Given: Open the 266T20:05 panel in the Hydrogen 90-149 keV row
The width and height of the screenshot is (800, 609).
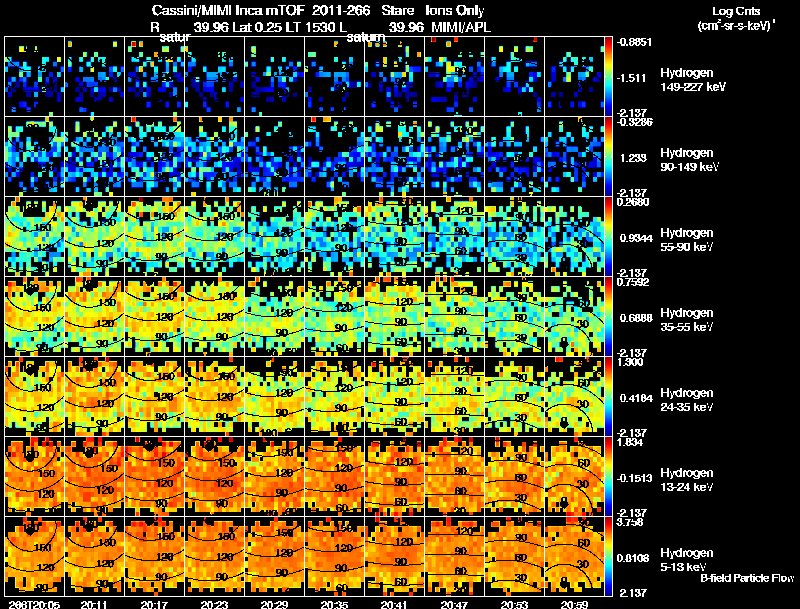Looking at the screenshot, I should [34, 157].
